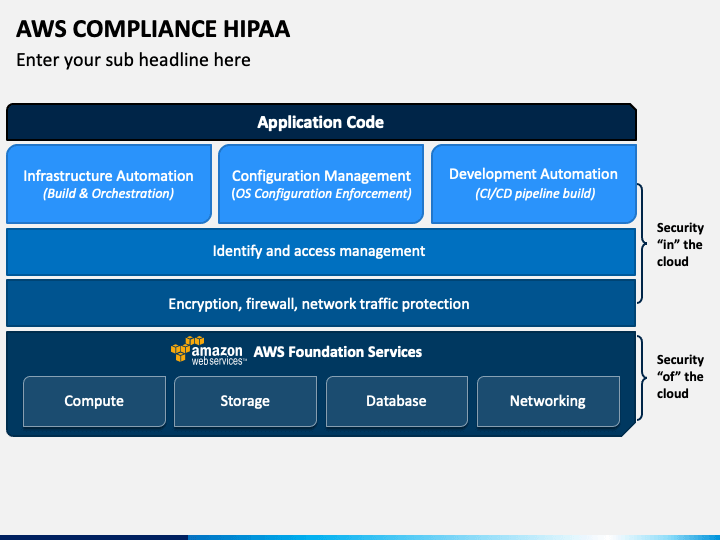Click '(Build & Orchestration)' subtitle

[x=108, y=194]
